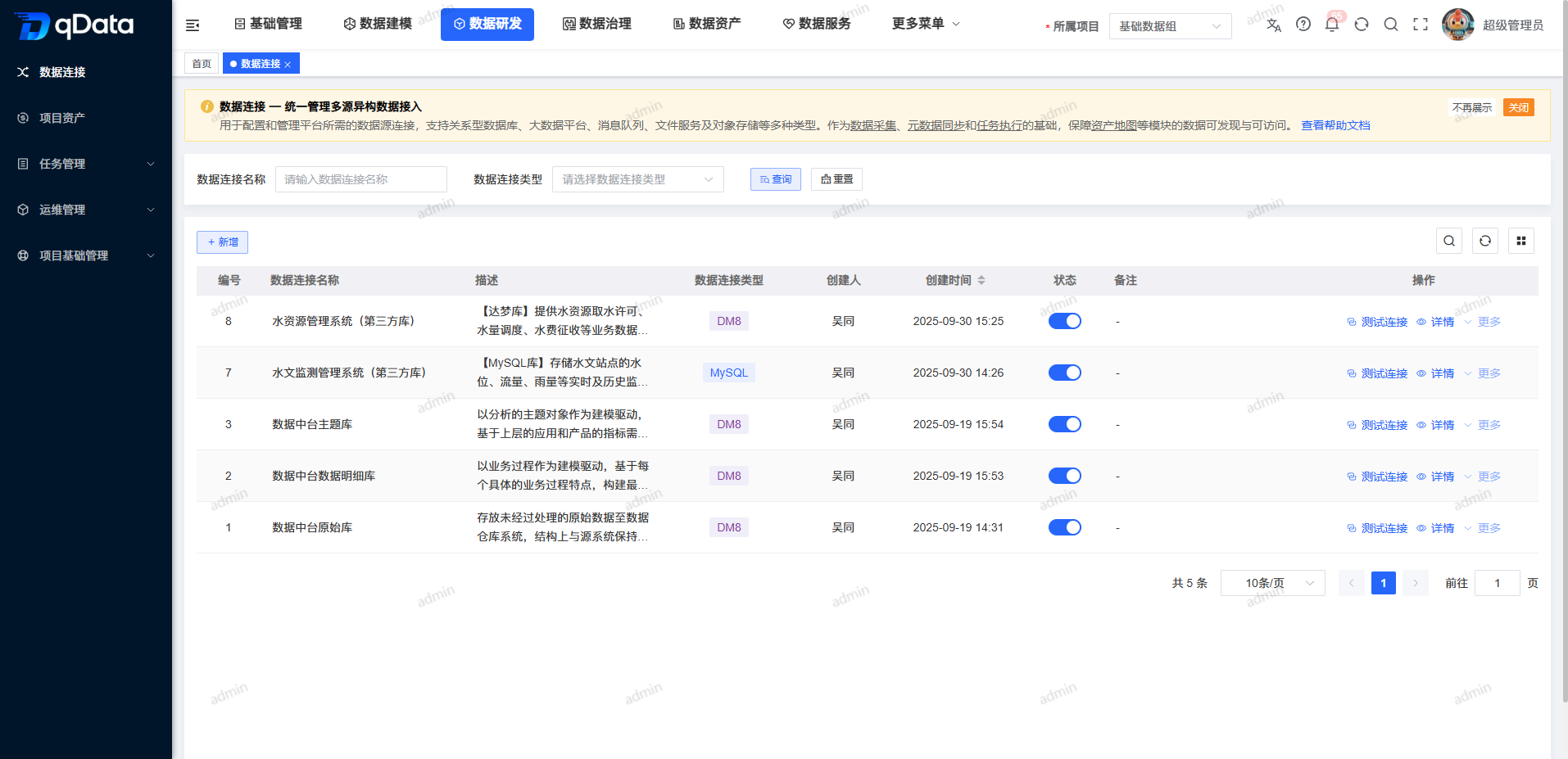Click 不再展示 on the notice
This screenshot has width=1568, height=759.
1472,107
